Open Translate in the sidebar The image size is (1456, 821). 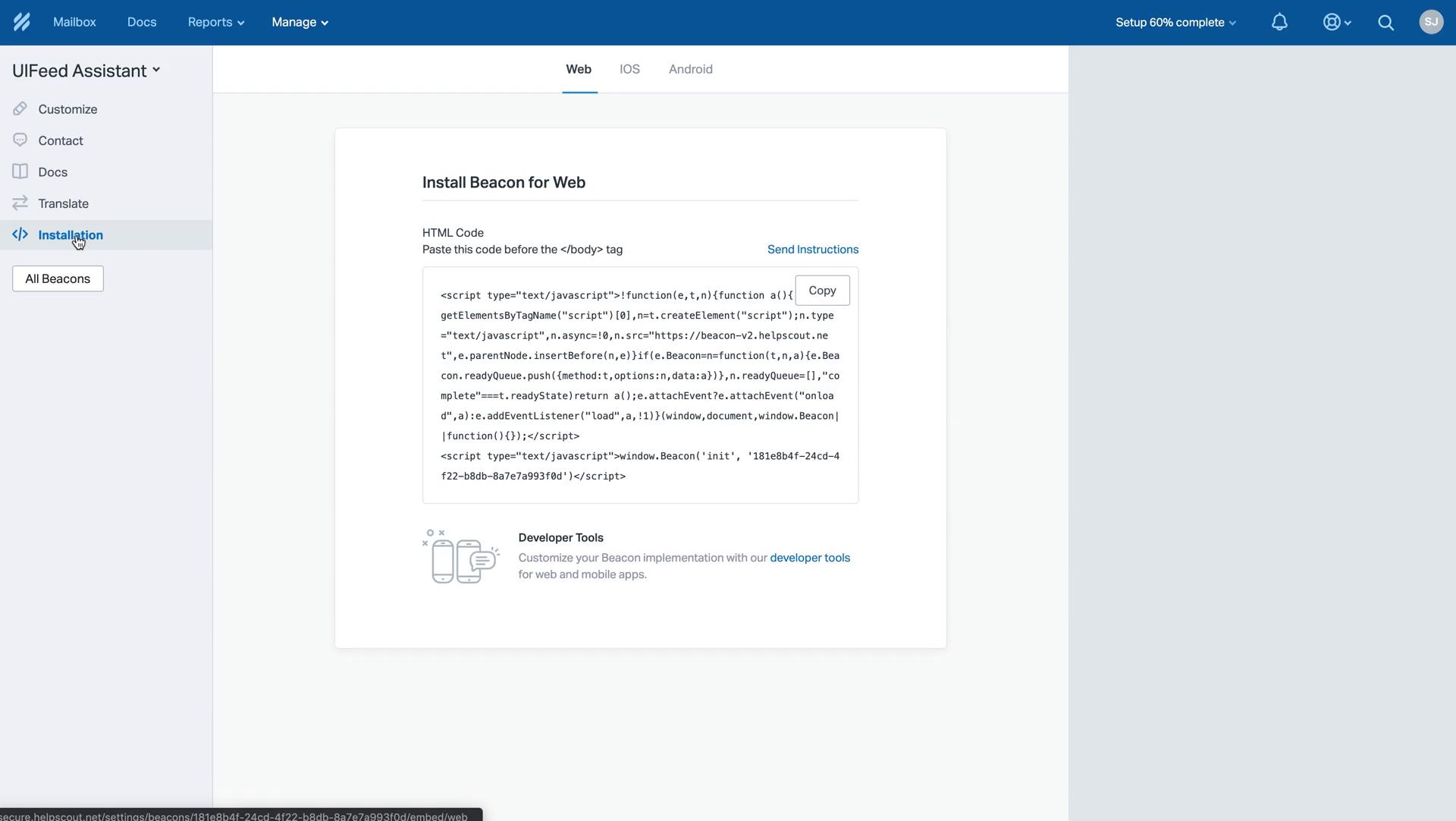106,203
